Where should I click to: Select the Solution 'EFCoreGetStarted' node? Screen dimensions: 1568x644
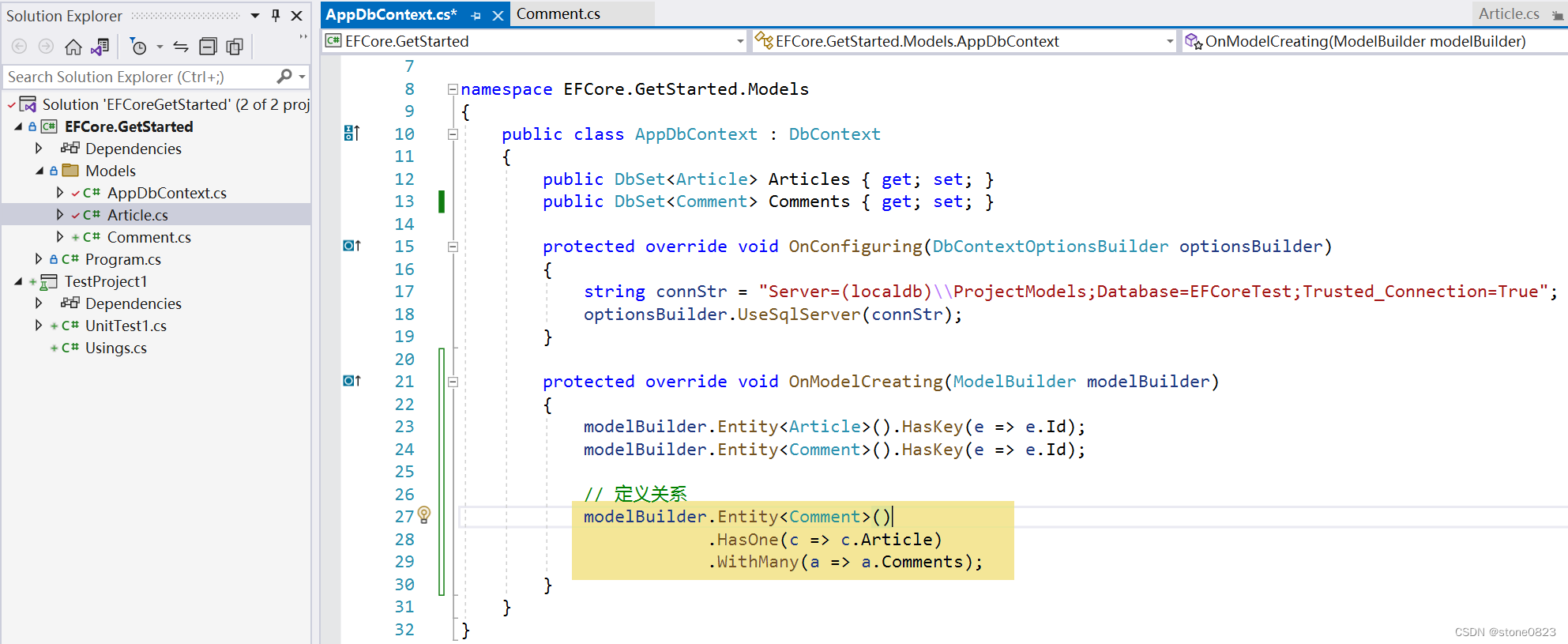(175, 104)
